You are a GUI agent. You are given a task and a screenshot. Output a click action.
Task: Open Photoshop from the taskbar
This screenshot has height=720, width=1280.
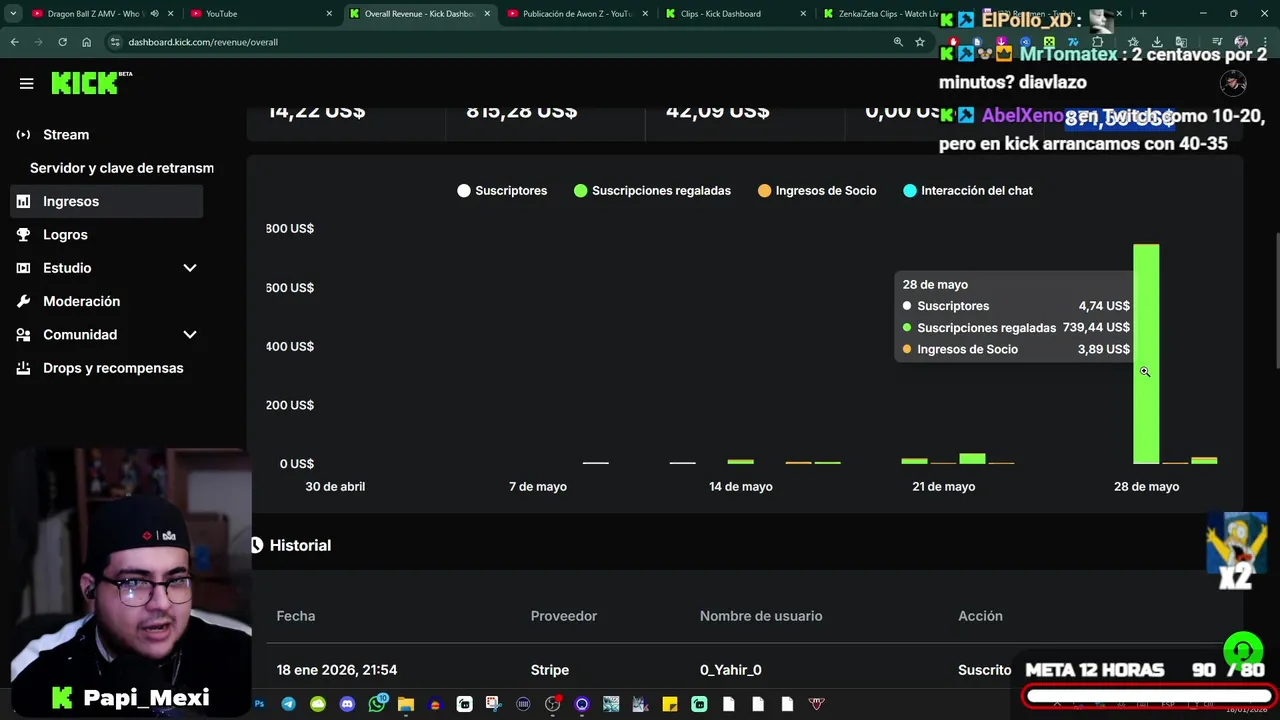pyautogui.click(x=259, y=704)
